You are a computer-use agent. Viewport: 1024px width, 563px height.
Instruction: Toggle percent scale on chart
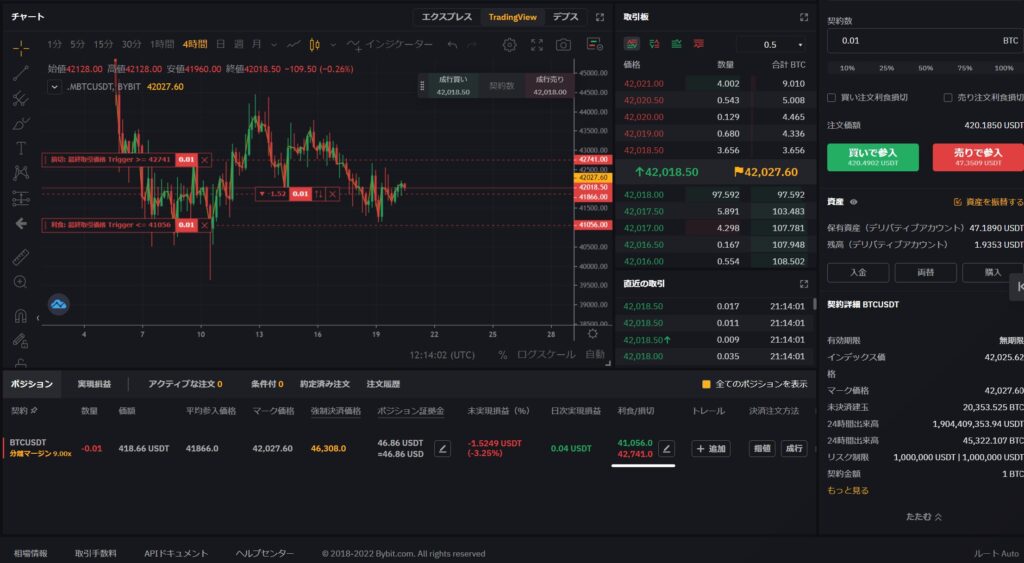(502, 355)
